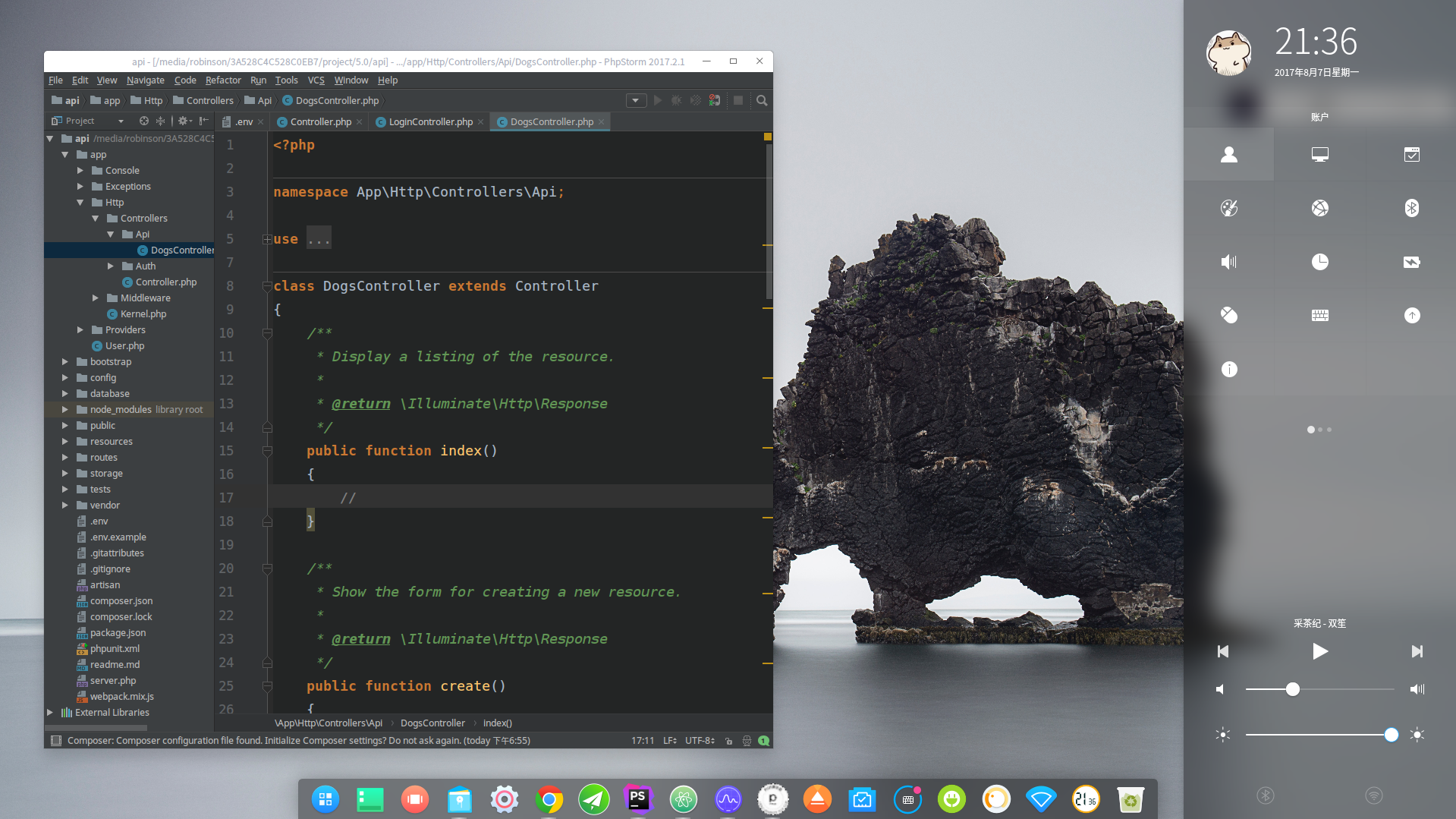Open PhpStorm icon in the dock
Image resolution: width=1456 pixels, height=819 pixels.
pyautogui.click(x=638, y=799)
